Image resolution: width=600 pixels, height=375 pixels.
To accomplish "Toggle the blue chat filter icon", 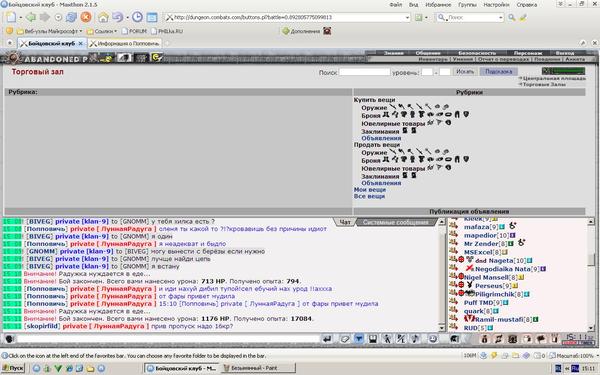I will [359, 339].
